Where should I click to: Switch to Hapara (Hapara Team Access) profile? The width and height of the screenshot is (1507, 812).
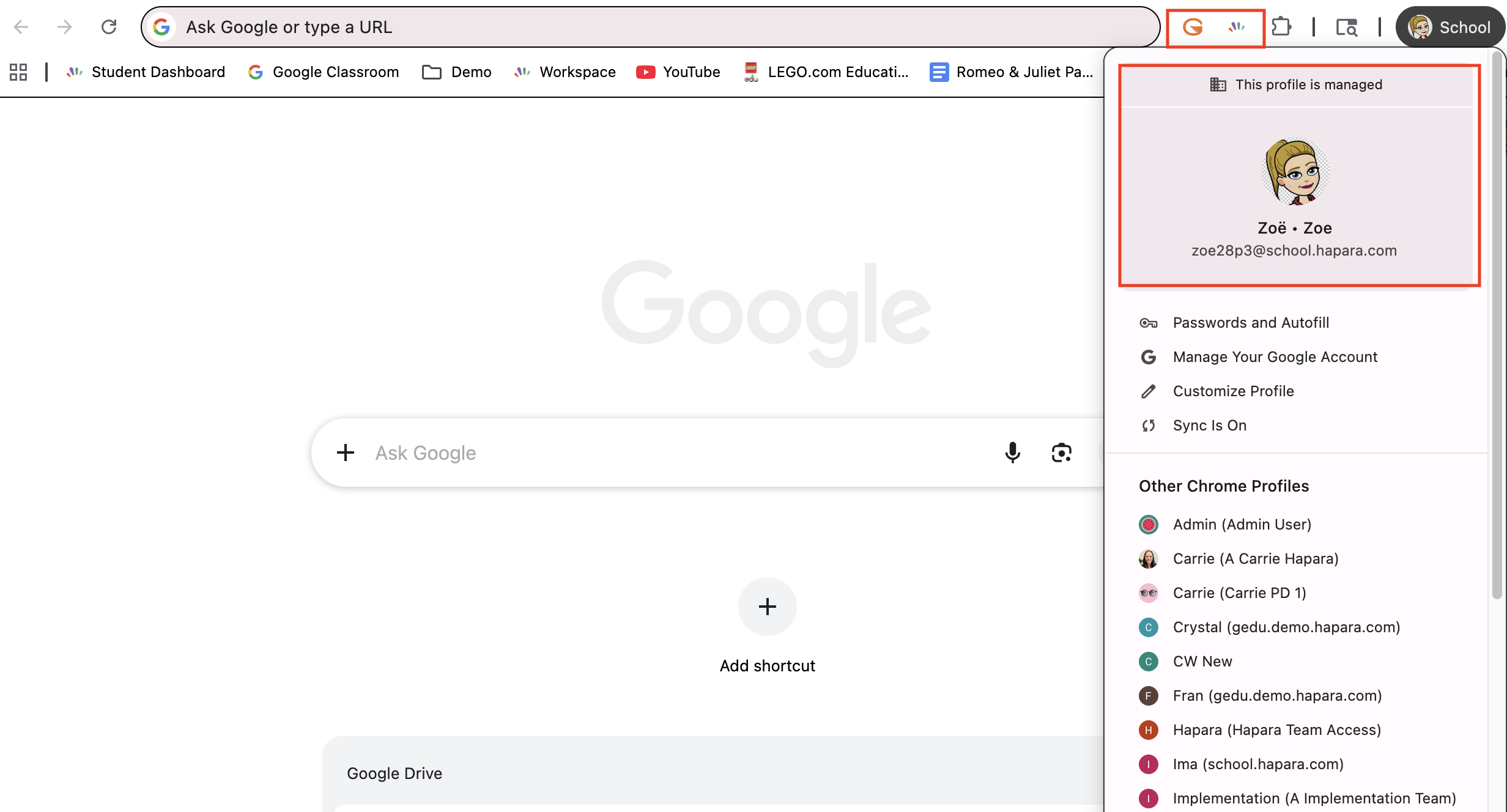pos(1296,730)
